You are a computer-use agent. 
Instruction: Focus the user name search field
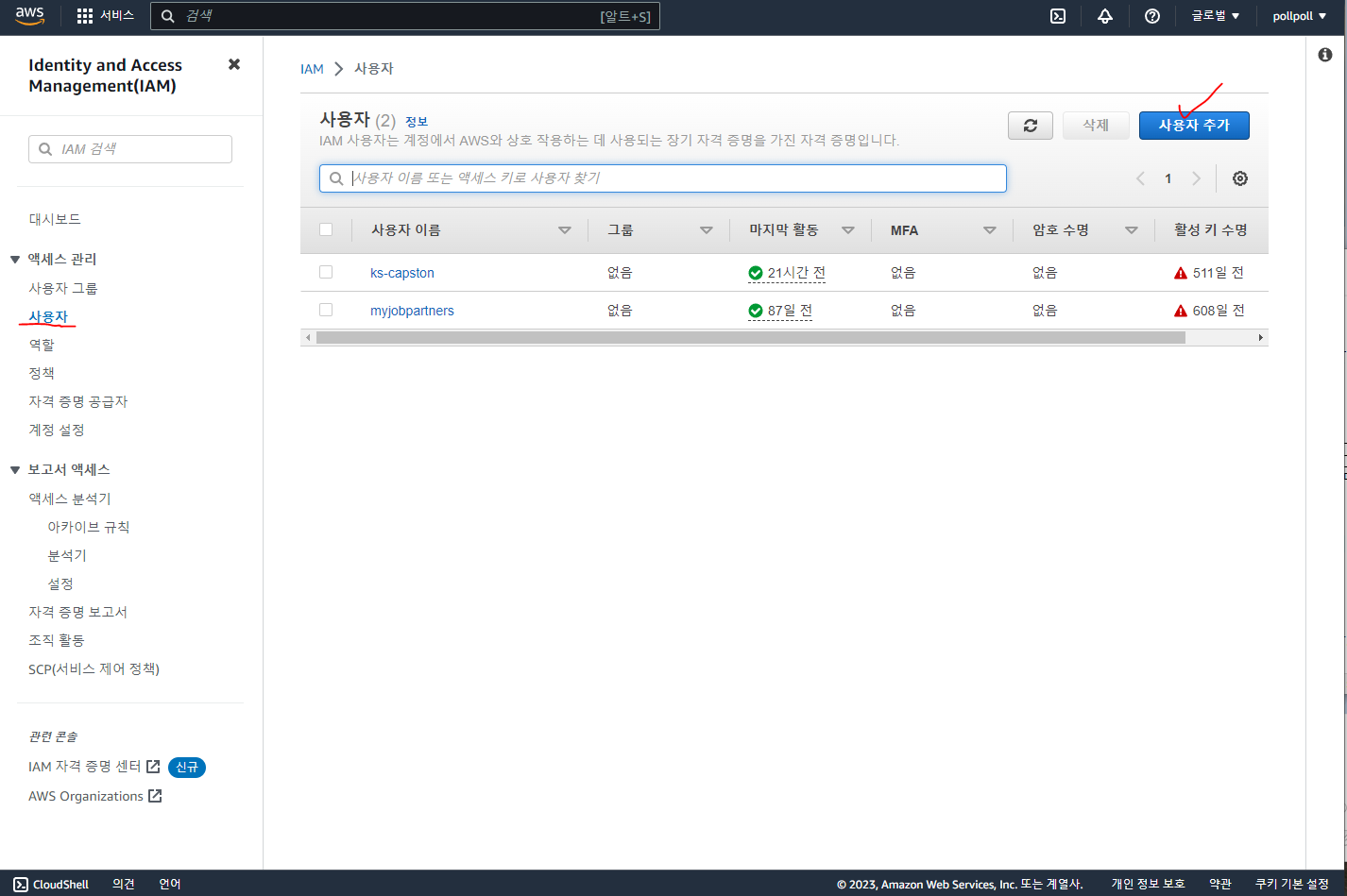point(663,178)
